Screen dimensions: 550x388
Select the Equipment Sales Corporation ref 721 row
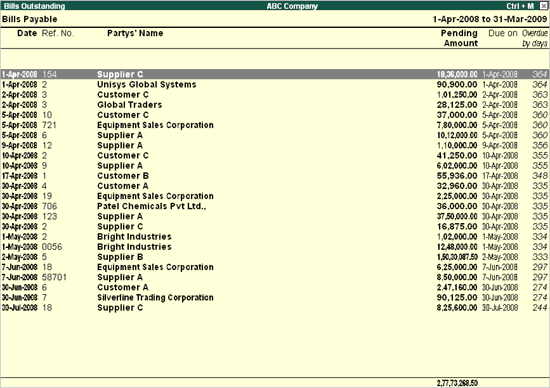tap(275, 125)
